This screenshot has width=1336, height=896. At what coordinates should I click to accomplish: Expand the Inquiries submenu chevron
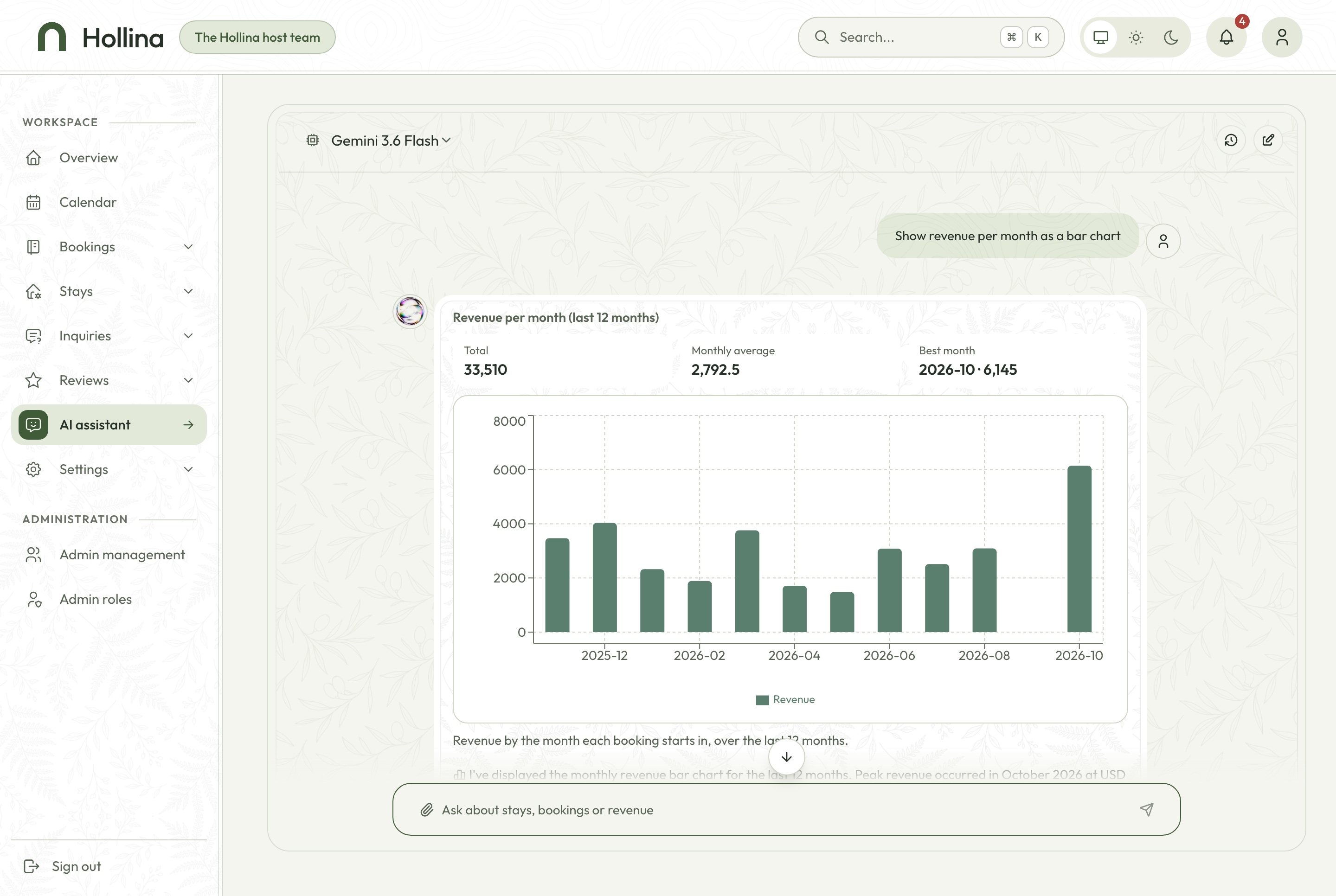(188, 336)
